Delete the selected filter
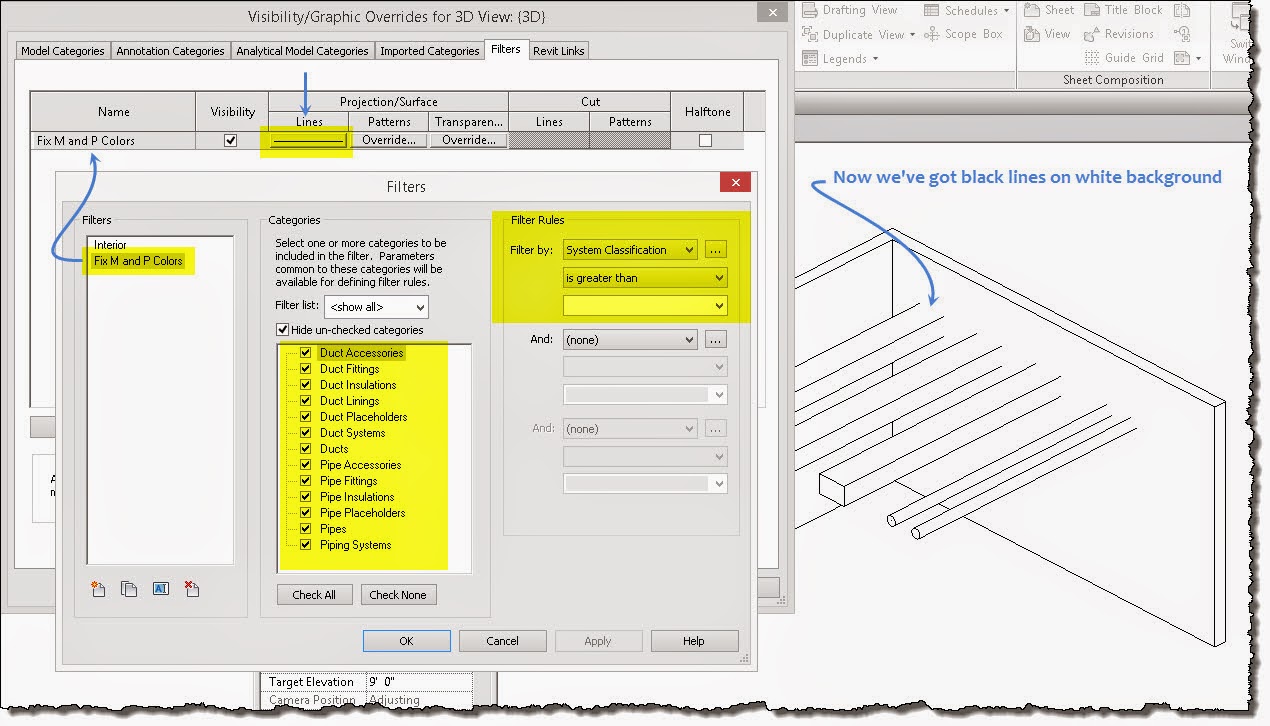The height and width of the screenshot is (726, 1270). [x=192, y=590]
